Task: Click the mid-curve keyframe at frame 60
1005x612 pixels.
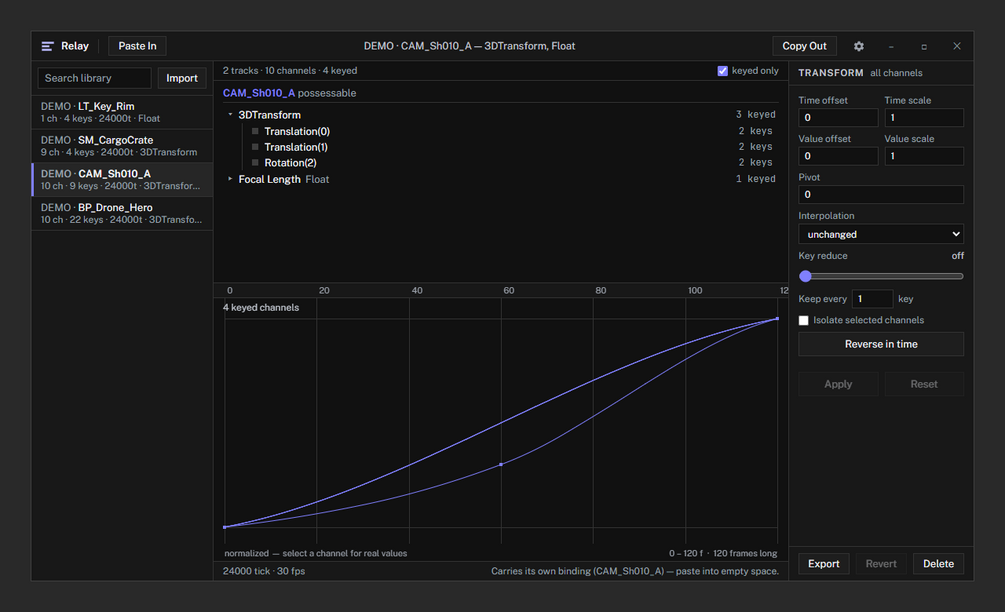Action: coord(501,464)
